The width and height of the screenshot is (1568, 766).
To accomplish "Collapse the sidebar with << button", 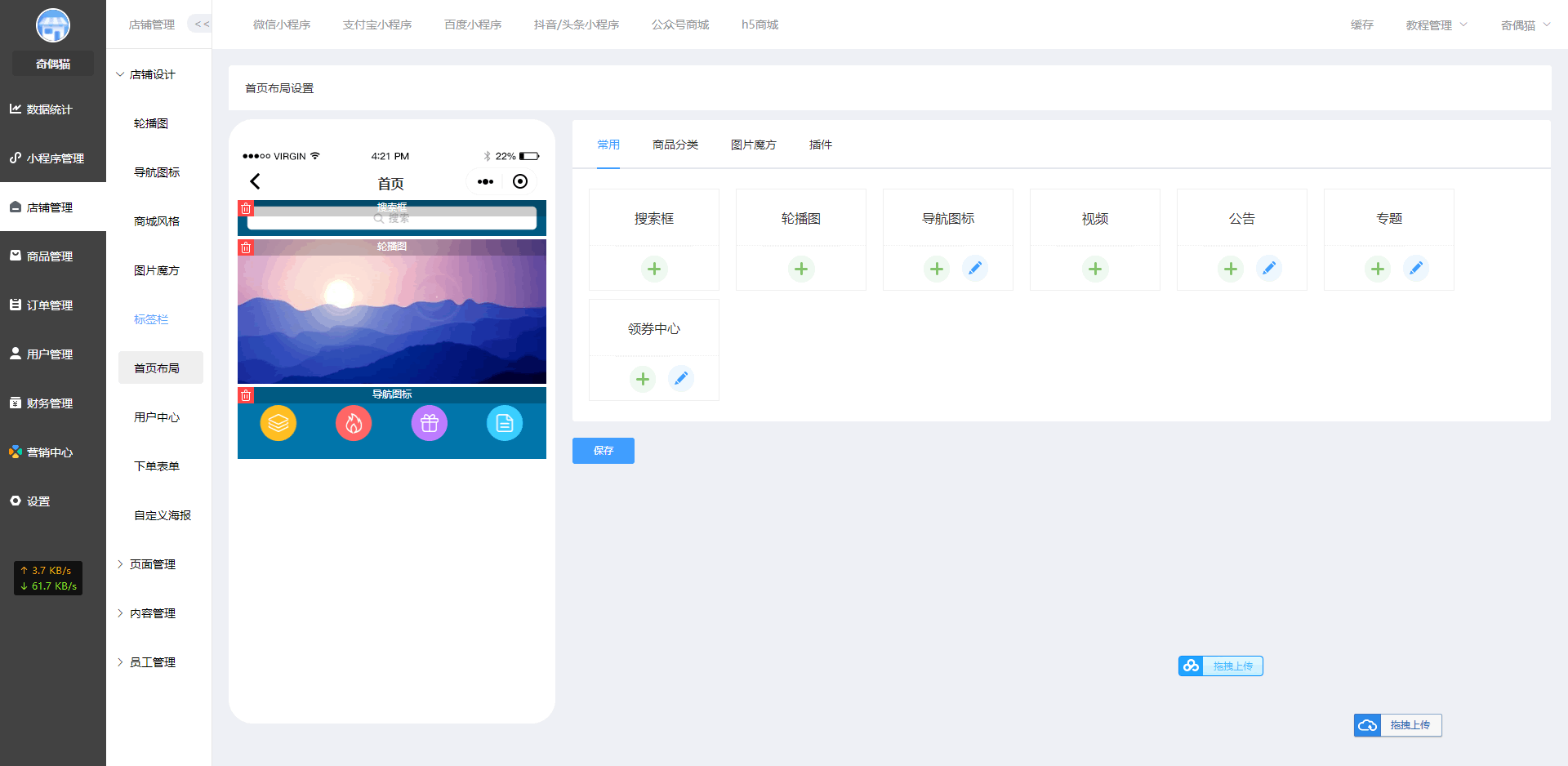I will click(201, 24).
